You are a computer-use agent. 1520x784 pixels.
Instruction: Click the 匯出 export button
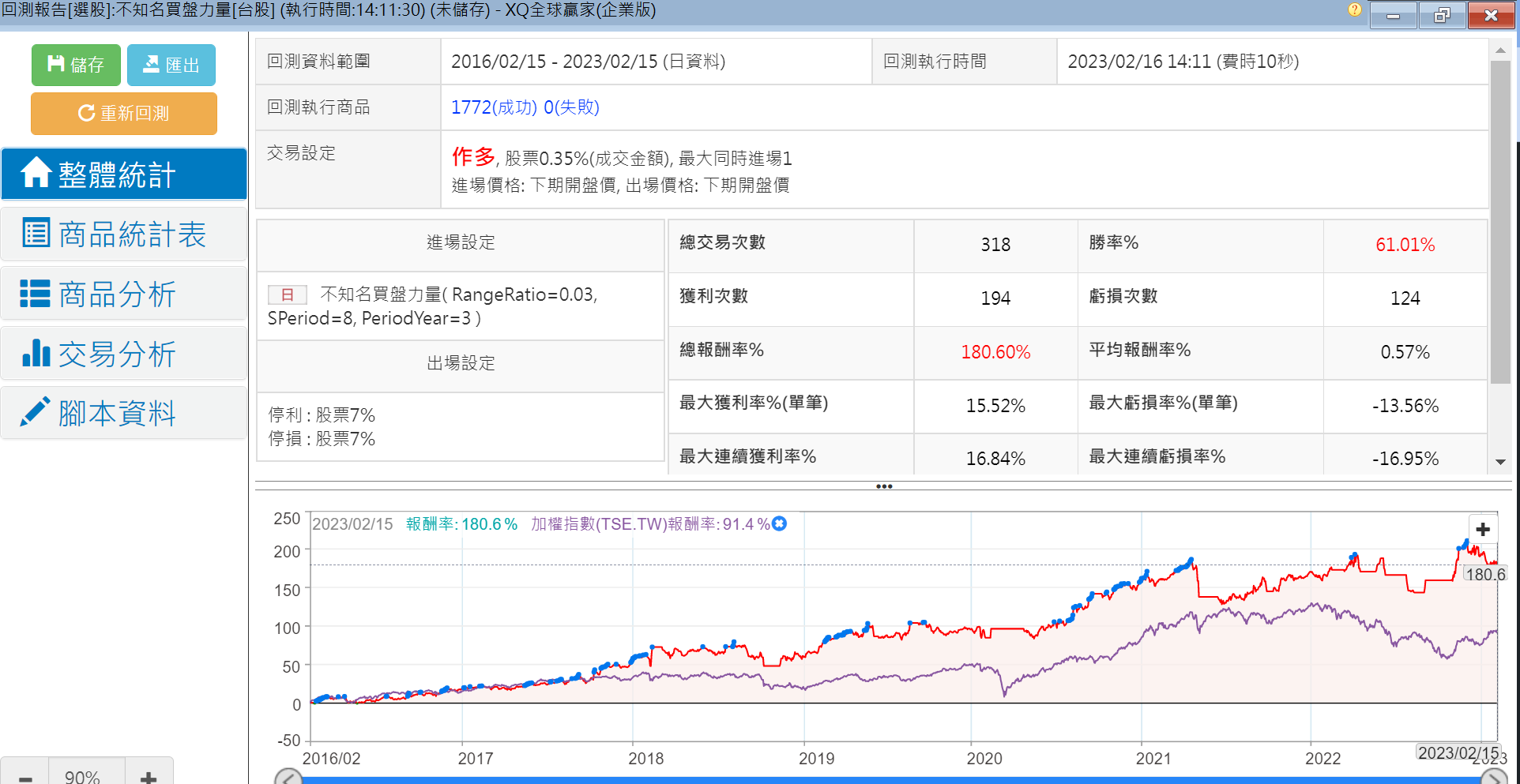[x=171, y=65]
